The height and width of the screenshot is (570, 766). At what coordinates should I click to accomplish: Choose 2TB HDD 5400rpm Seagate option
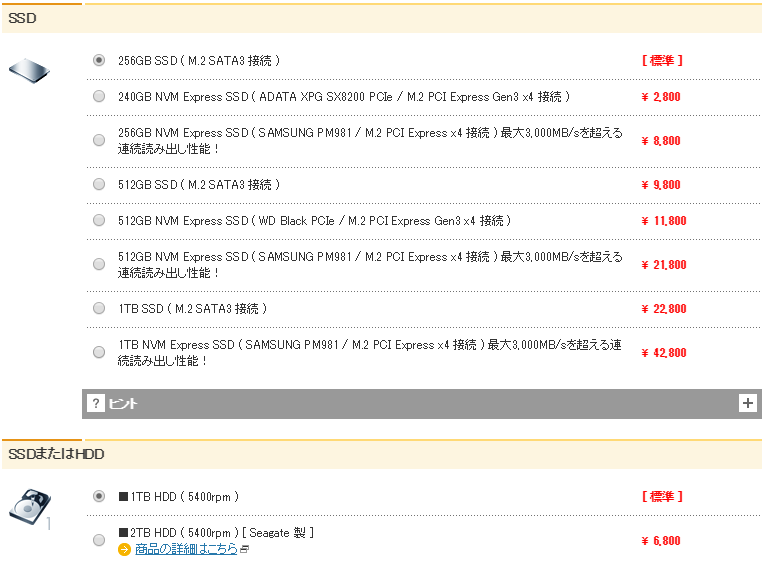click(x=99, y=541)
